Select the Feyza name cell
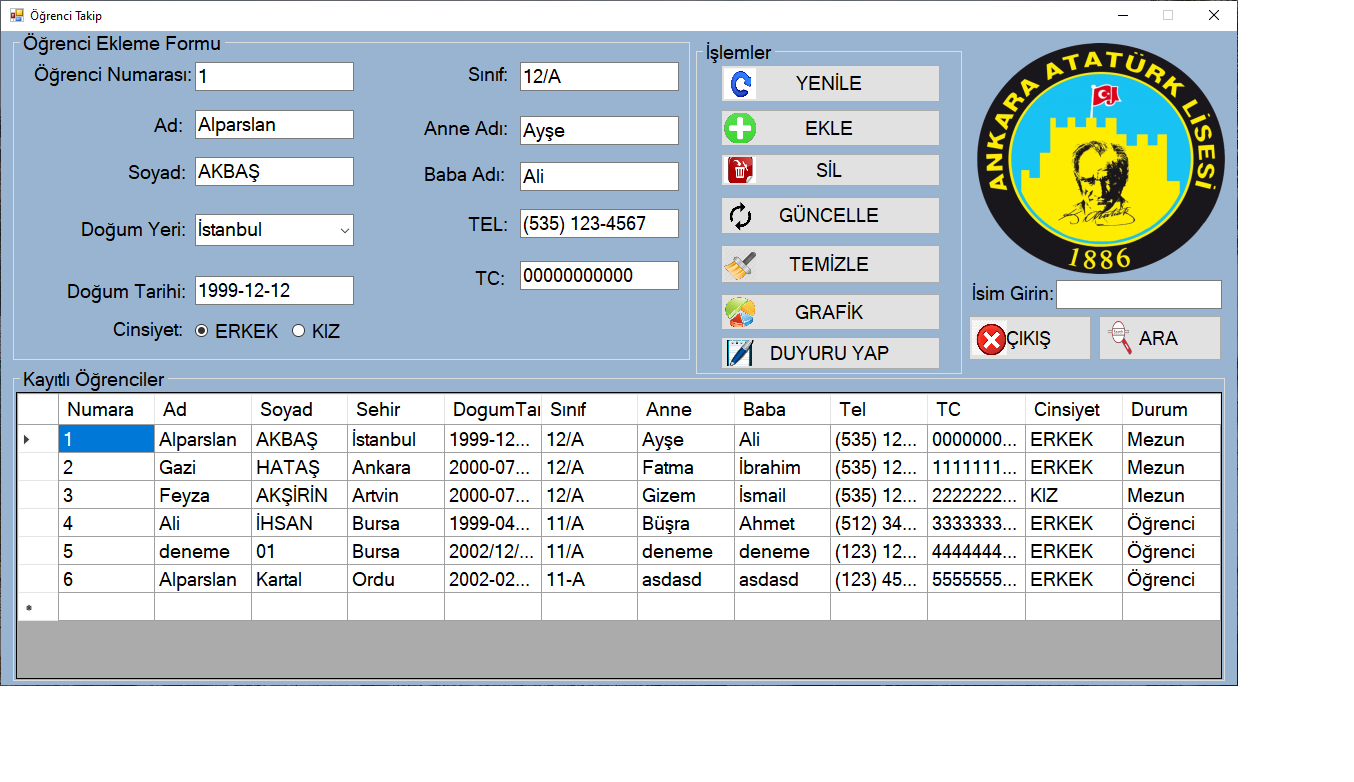The height and width of the screenshot is (782, 1354). coord(203,495)
